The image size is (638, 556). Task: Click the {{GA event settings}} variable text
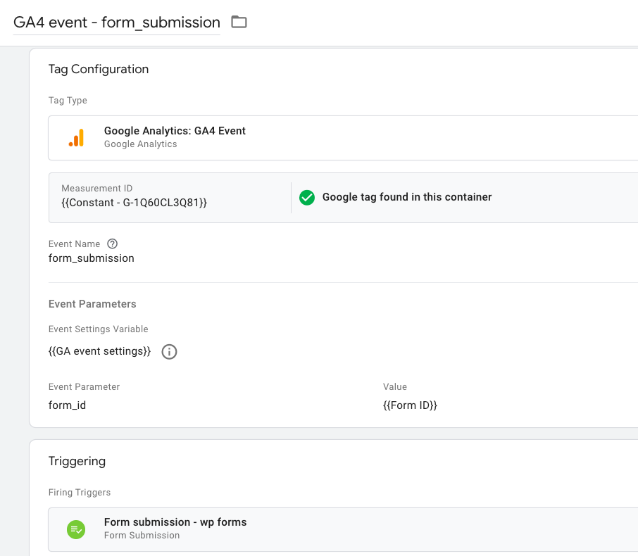(x=99, y=351)
